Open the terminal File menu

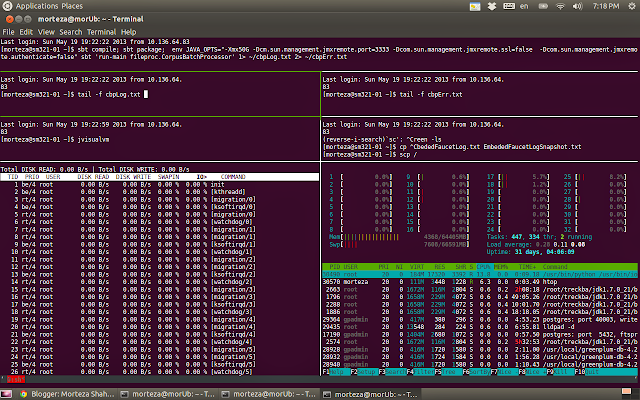(8, 32)
